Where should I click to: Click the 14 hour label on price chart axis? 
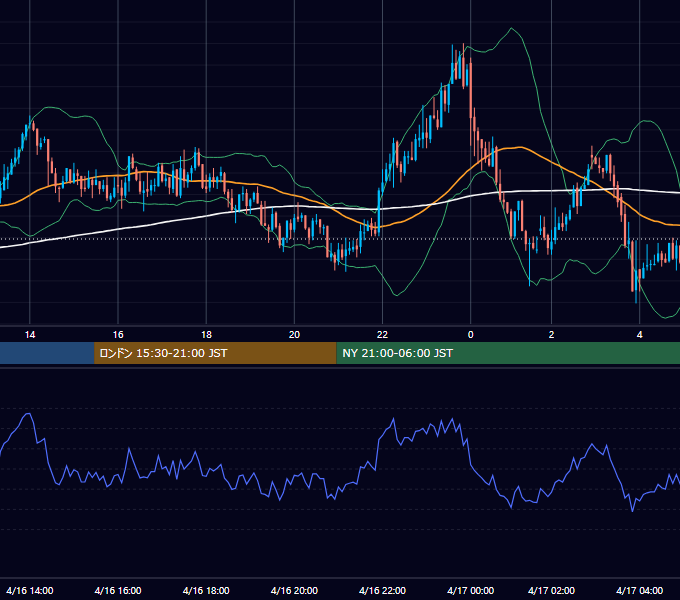pyautogui.click(x=29, y=335)
